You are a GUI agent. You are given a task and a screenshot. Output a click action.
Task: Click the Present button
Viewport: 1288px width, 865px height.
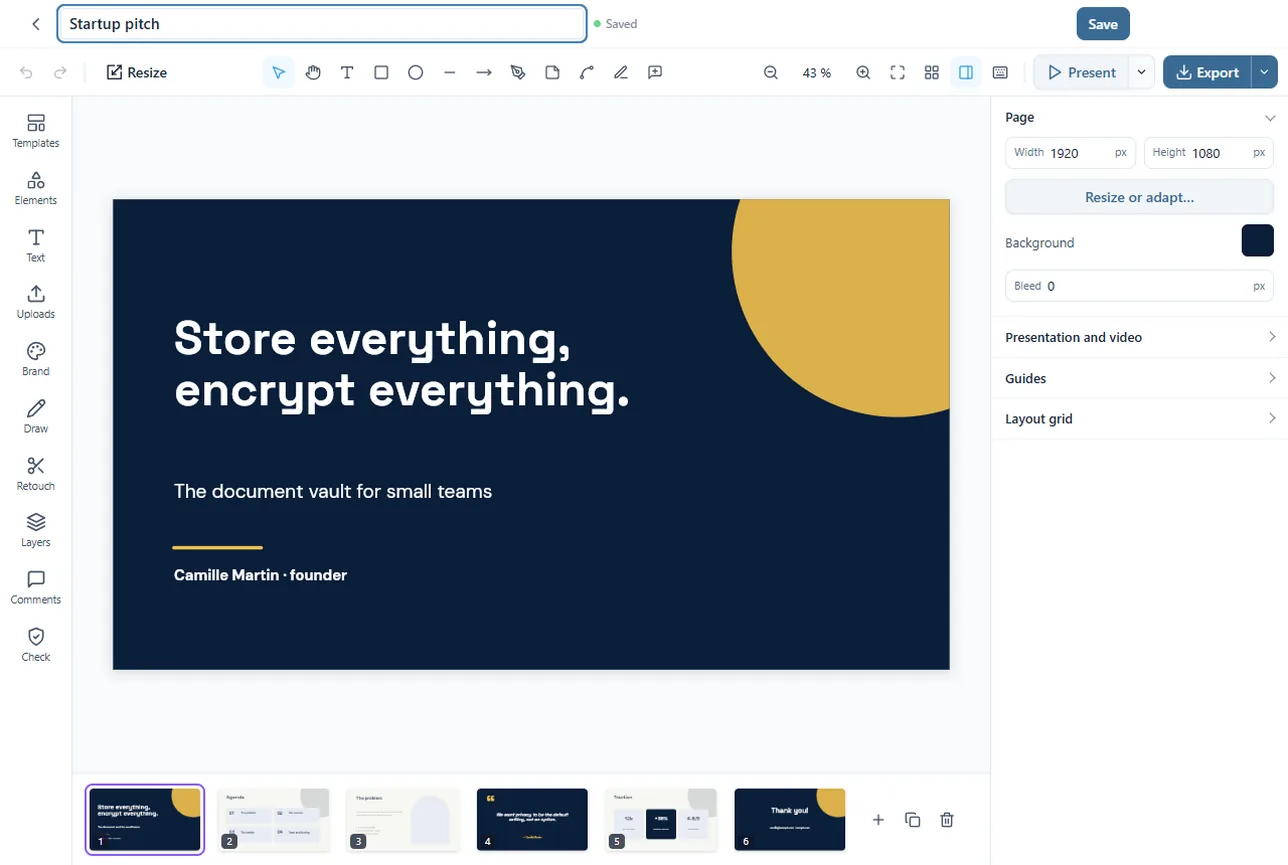pos(1081,72)
